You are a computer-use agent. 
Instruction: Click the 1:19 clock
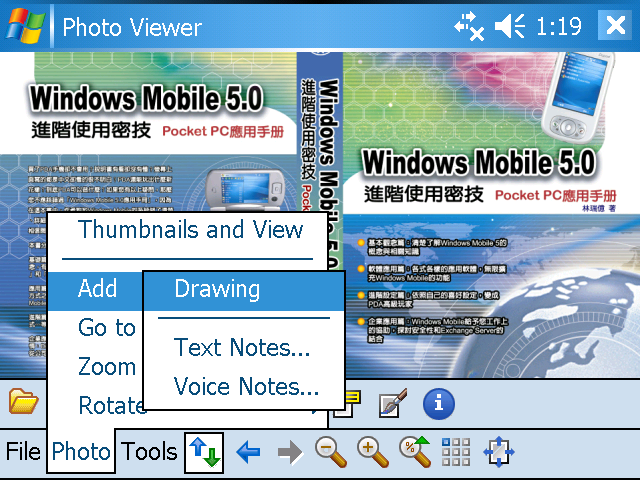click(x=558, y=27)
